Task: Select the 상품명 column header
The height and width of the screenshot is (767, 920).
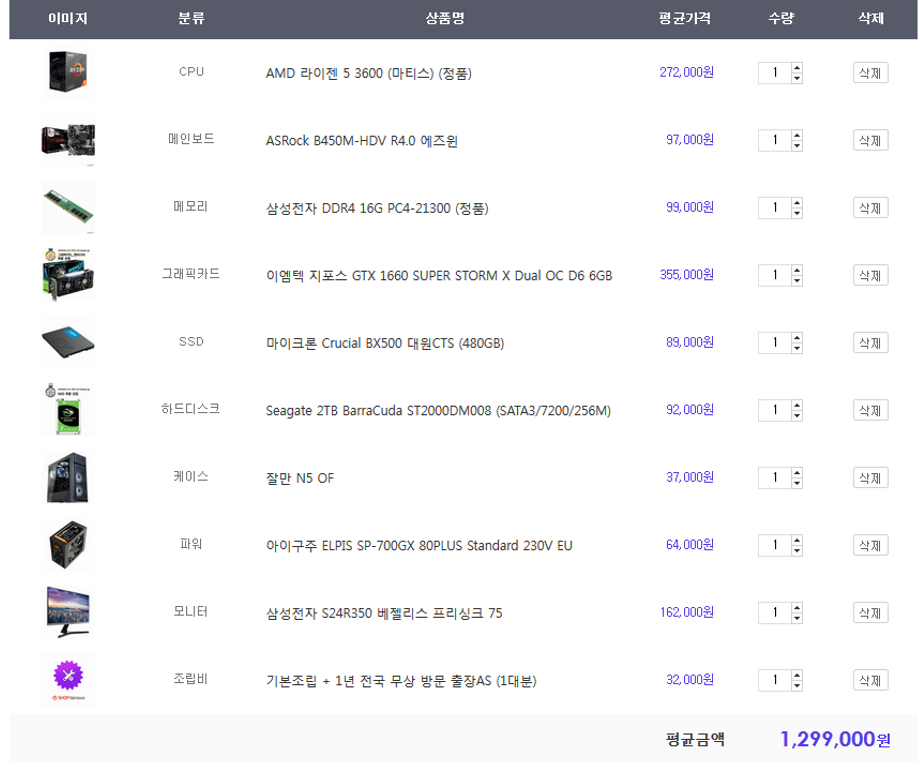Action: 445,18
